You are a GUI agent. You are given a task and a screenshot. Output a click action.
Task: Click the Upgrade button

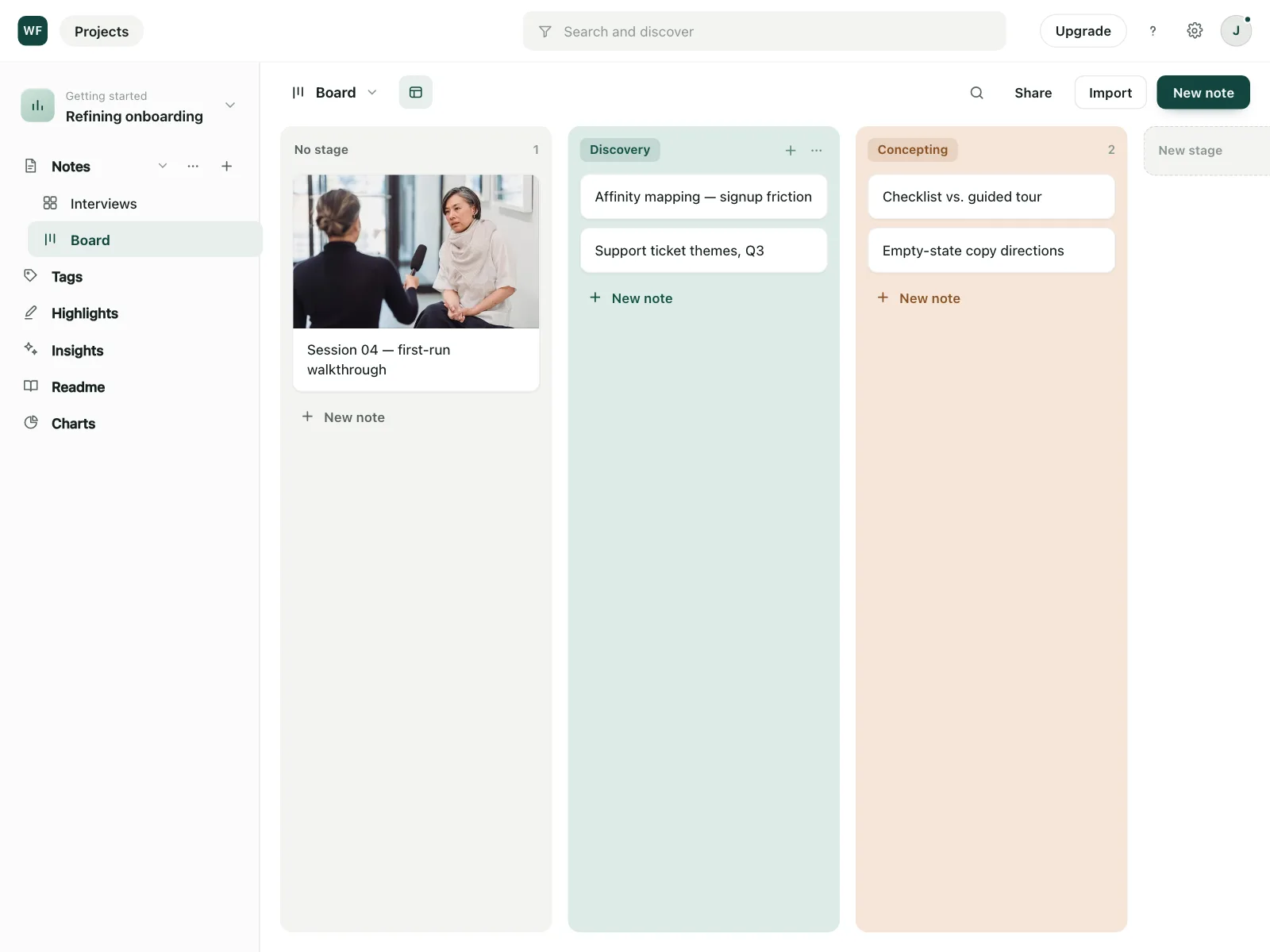pos(1083,31)
